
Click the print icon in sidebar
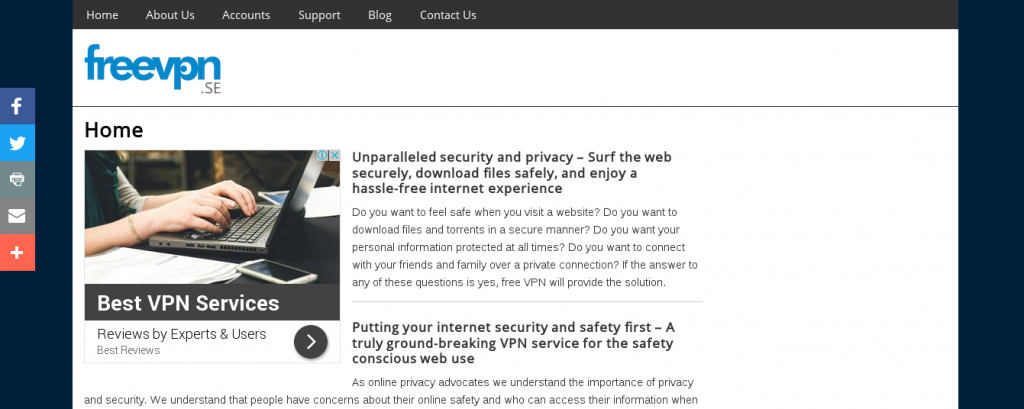coord(17,179)
